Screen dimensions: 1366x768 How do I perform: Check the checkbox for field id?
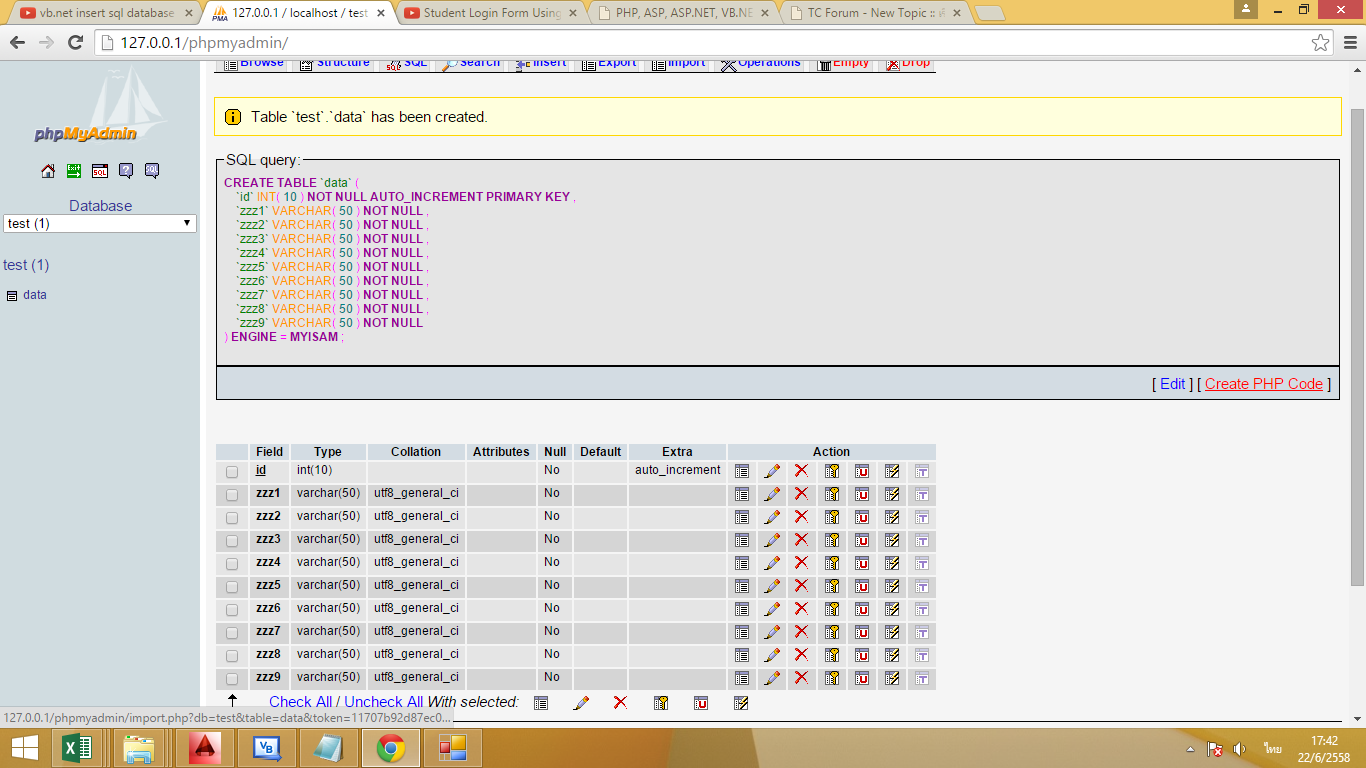click(x=232, y=472)
